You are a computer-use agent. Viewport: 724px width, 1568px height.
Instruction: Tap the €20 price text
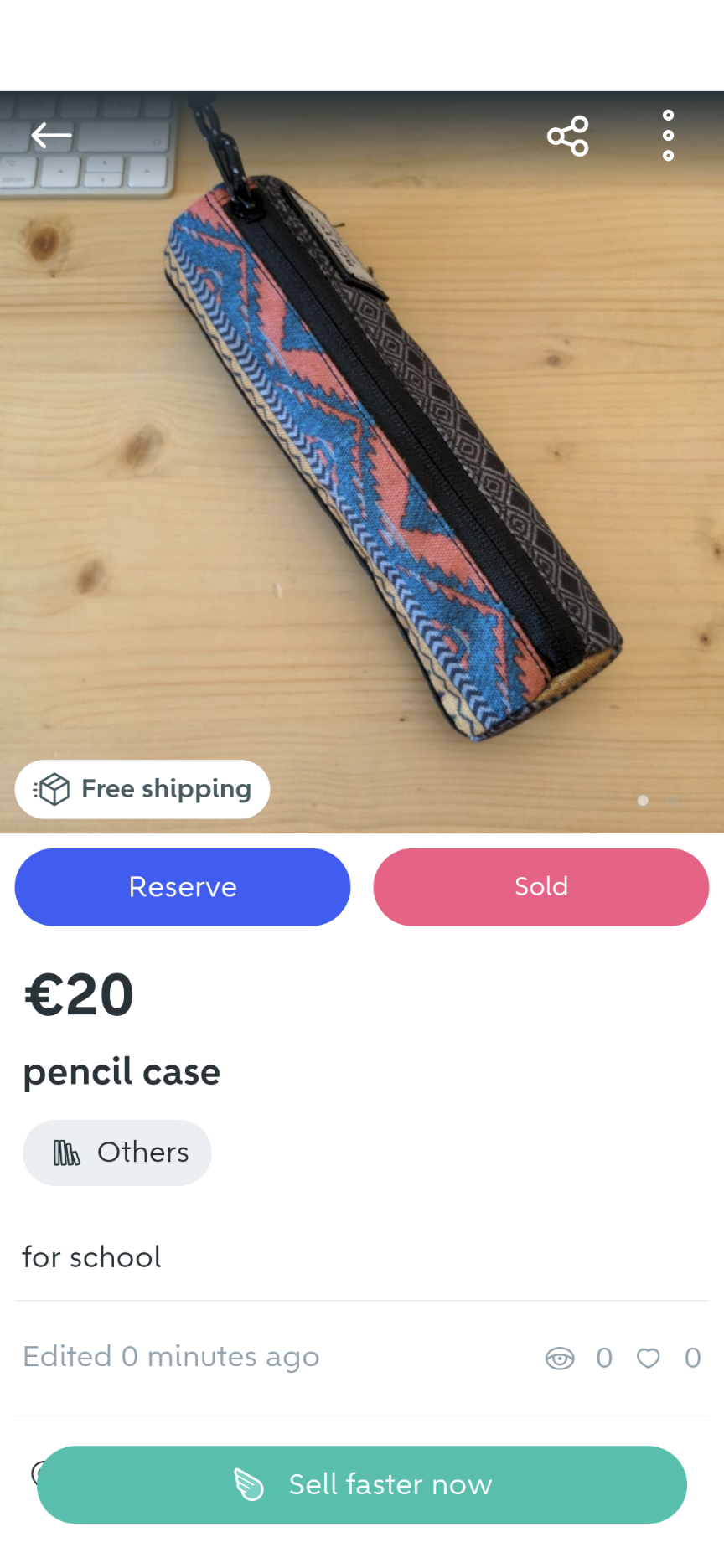pos(79,995)
